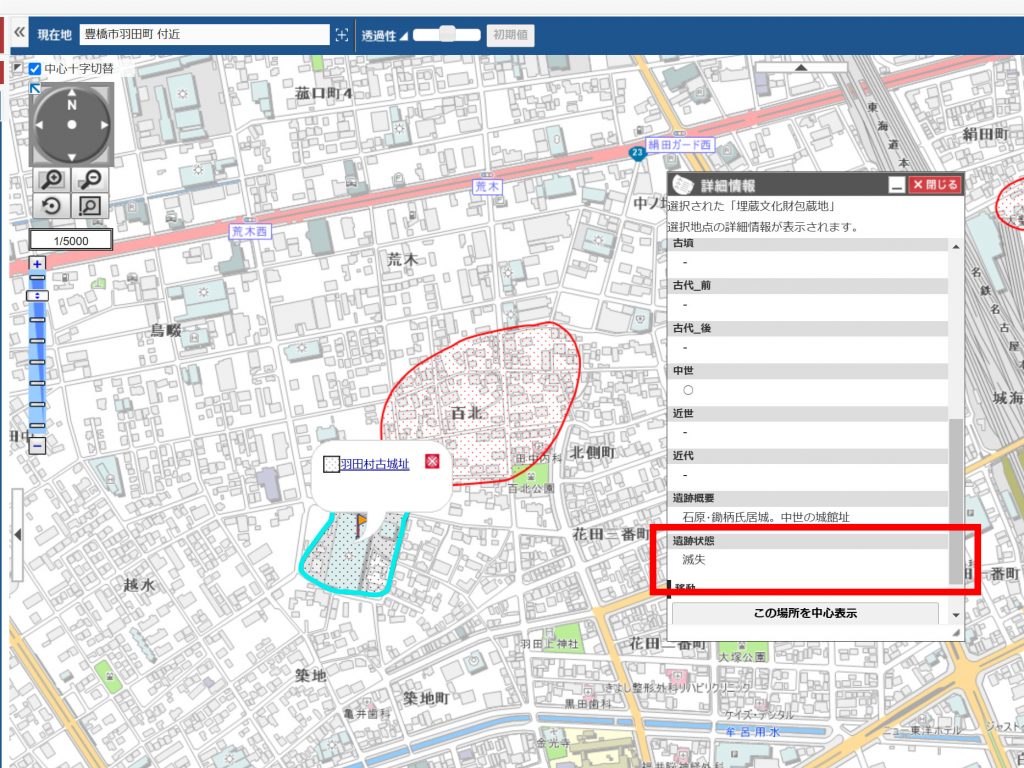Viewport: 1024px width, 768px height.
Task: Toggle the 中心十字切替 checkbox
Action: 35,69
